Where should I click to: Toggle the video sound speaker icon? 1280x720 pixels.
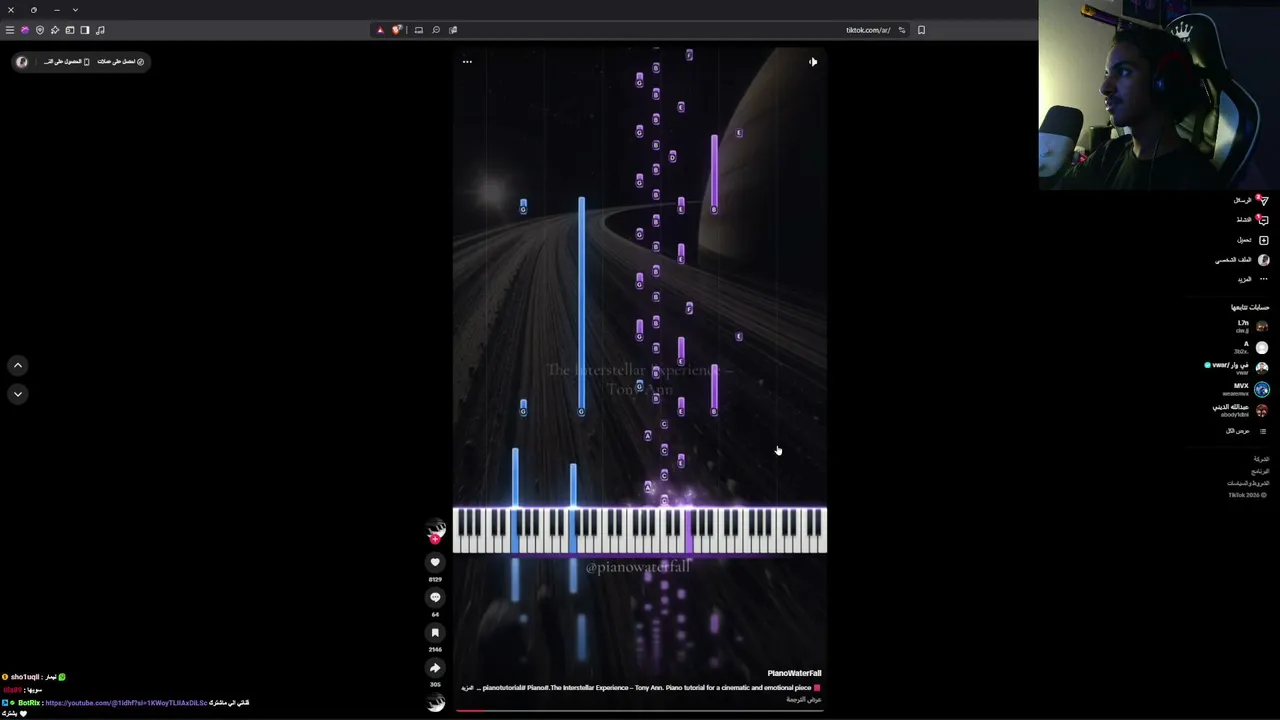[813, 62]
